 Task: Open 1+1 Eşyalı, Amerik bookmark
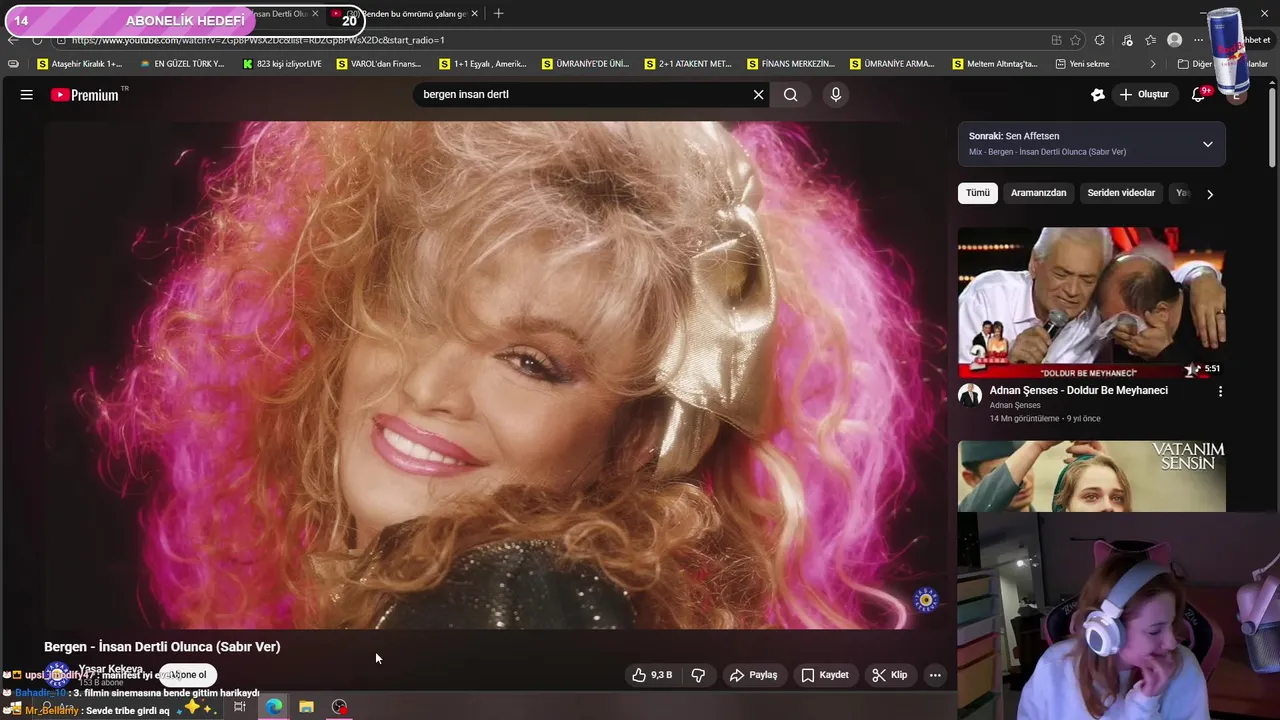483,64
